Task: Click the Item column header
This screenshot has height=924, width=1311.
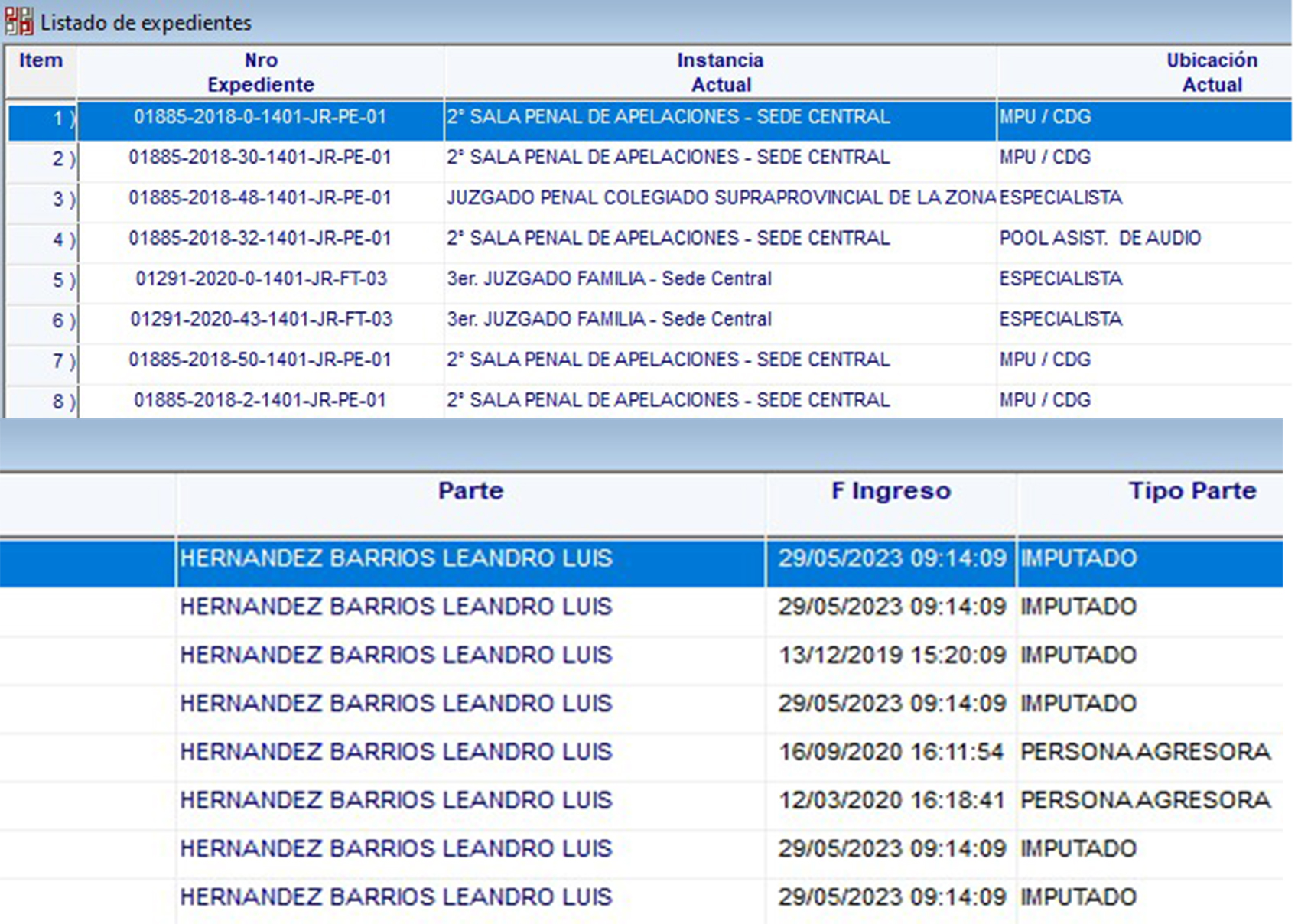Action: [x=41, y=61]
